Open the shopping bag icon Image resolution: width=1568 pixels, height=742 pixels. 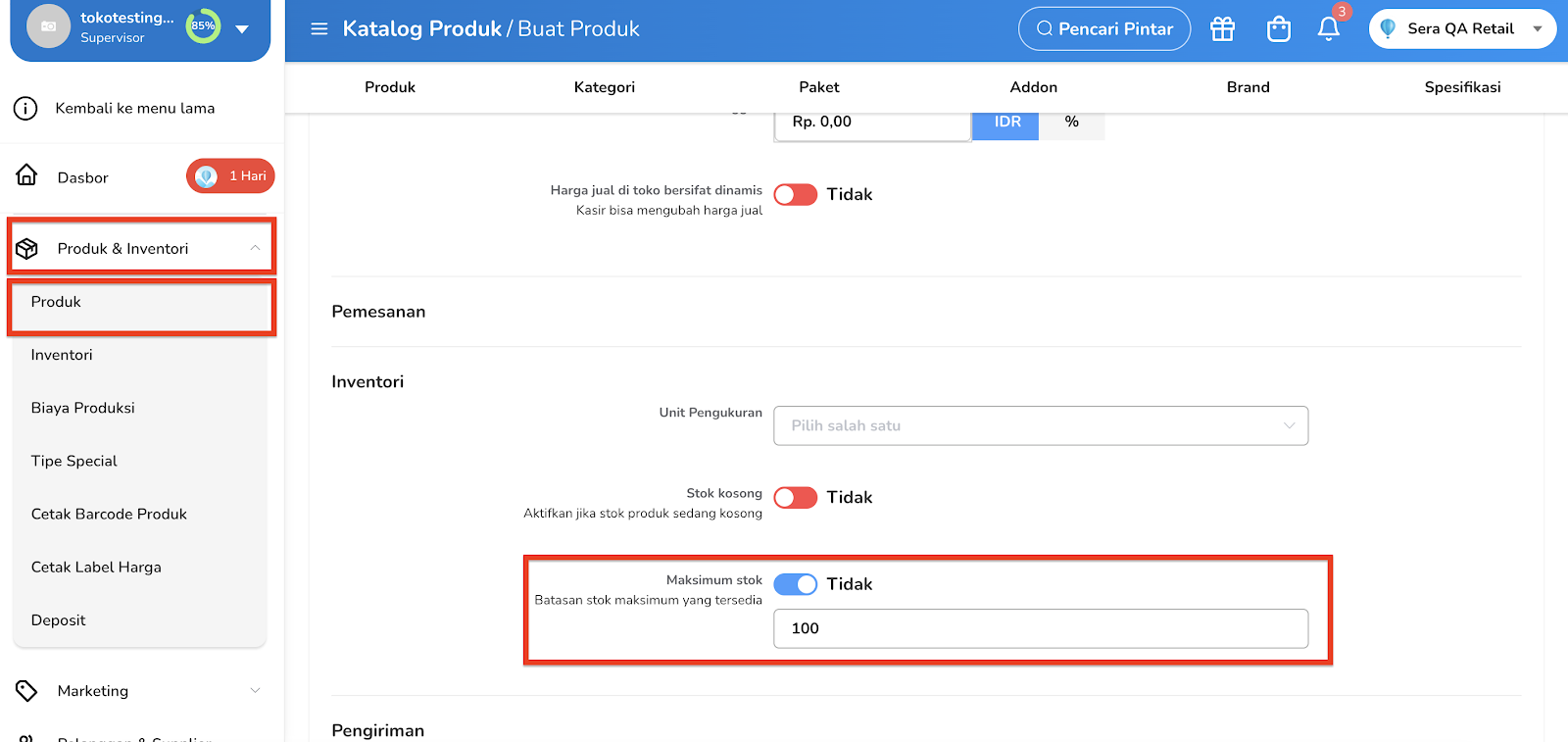pos(1279,28)
